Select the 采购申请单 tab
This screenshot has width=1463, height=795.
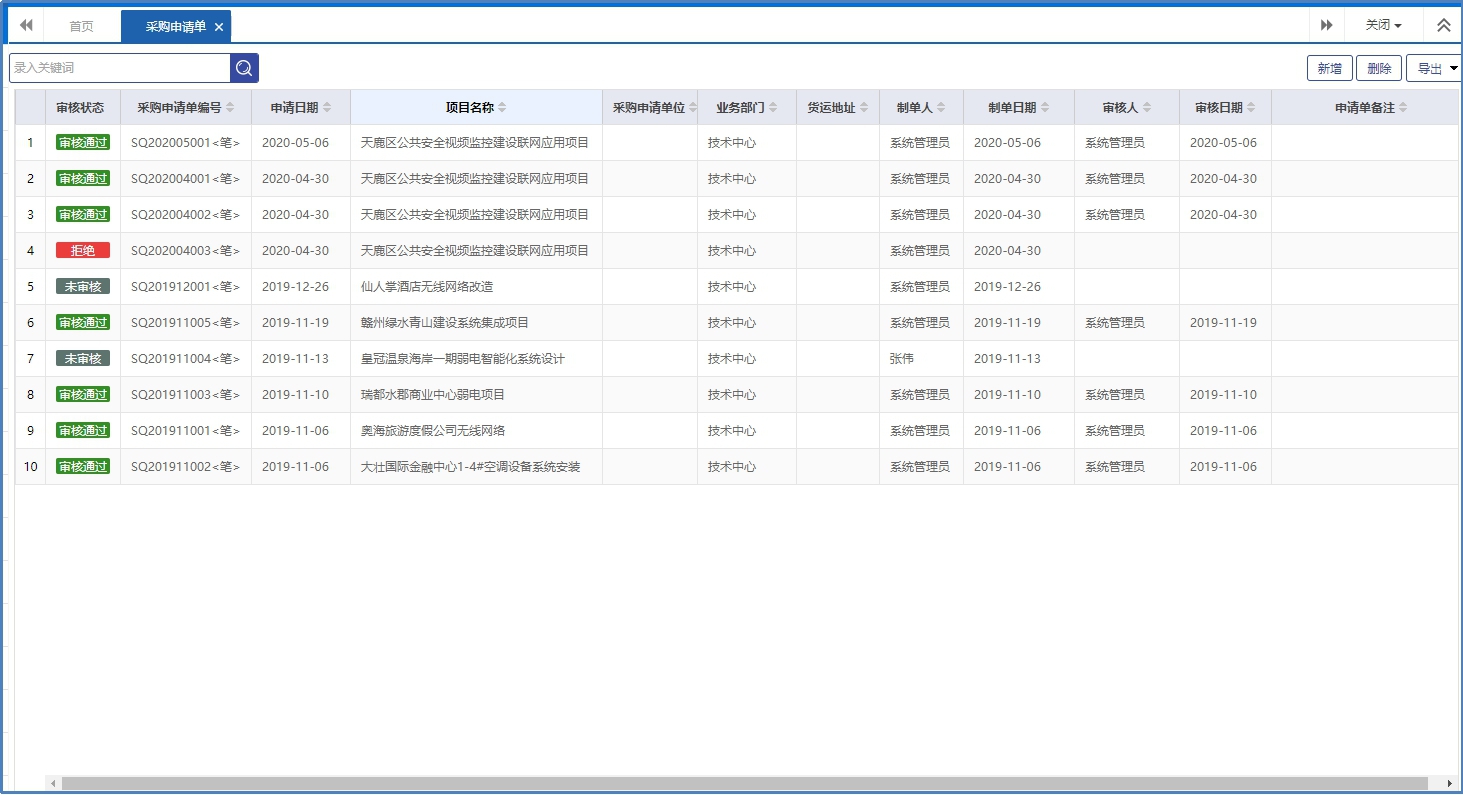(175, 26)
